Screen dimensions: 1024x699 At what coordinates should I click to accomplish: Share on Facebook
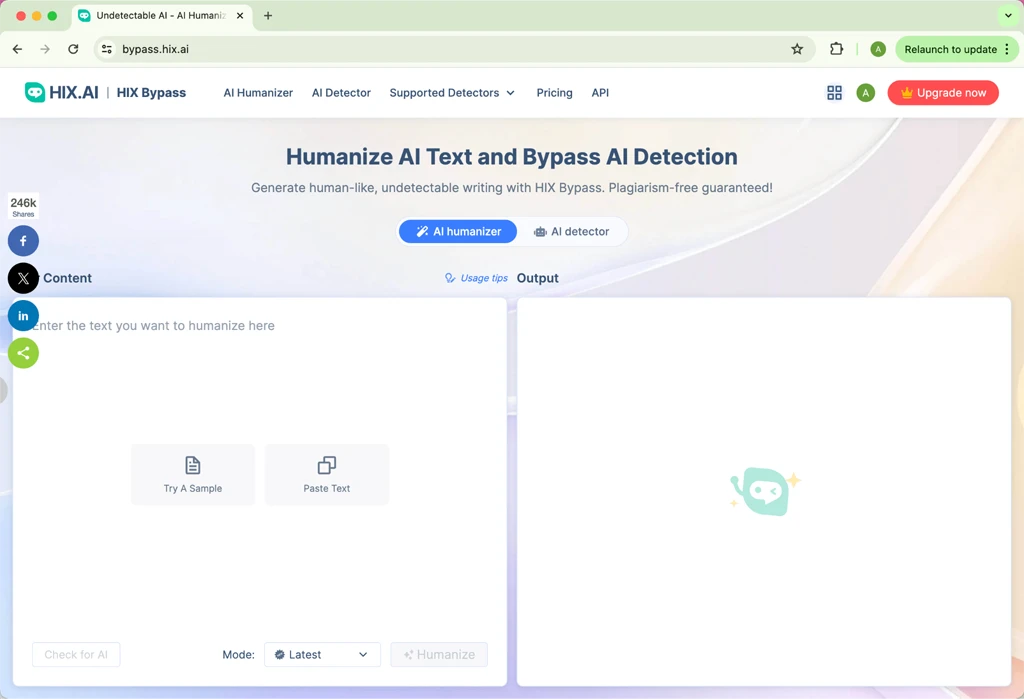point(23,241)
